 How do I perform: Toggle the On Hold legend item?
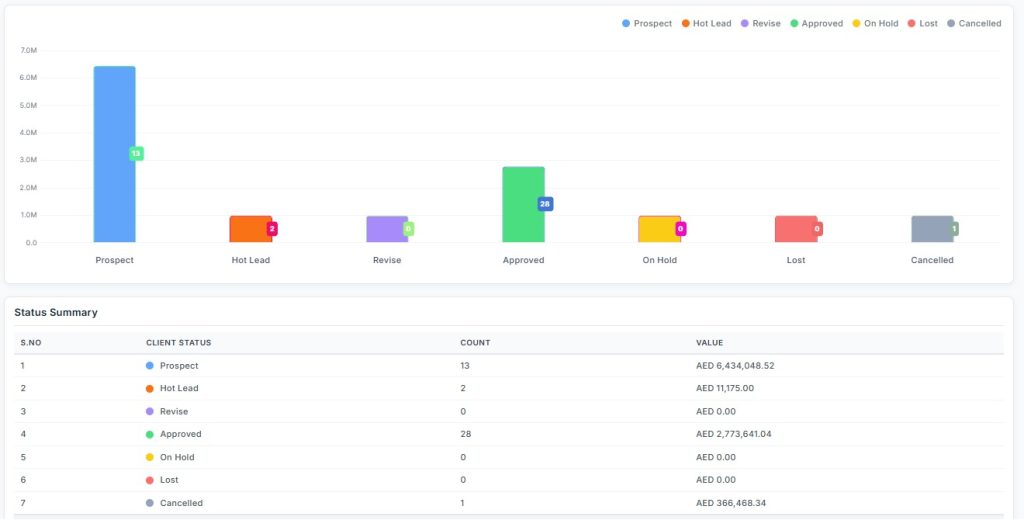[x=875, y=24]
